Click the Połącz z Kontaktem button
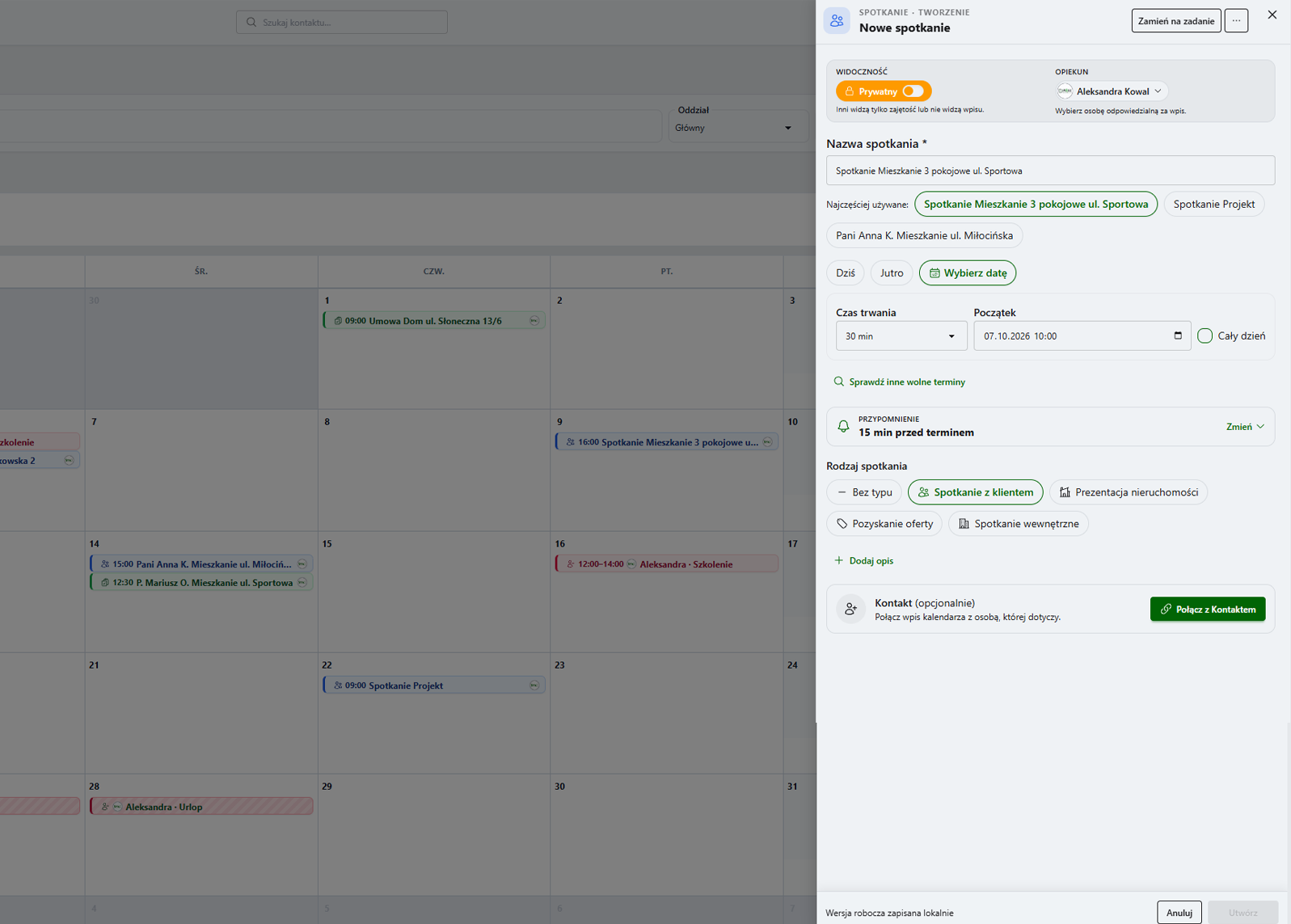1291x924 pixels. pyautogui.click(x=1208, y=610)
